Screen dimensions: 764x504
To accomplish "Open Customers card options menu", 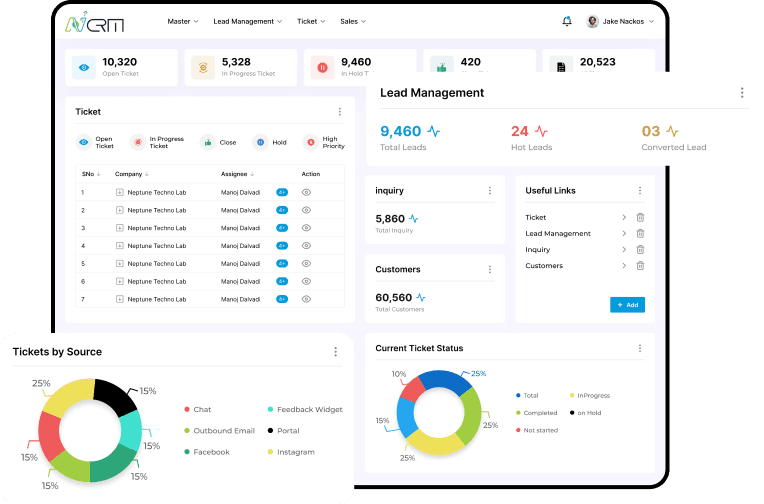I will (489, 270).
